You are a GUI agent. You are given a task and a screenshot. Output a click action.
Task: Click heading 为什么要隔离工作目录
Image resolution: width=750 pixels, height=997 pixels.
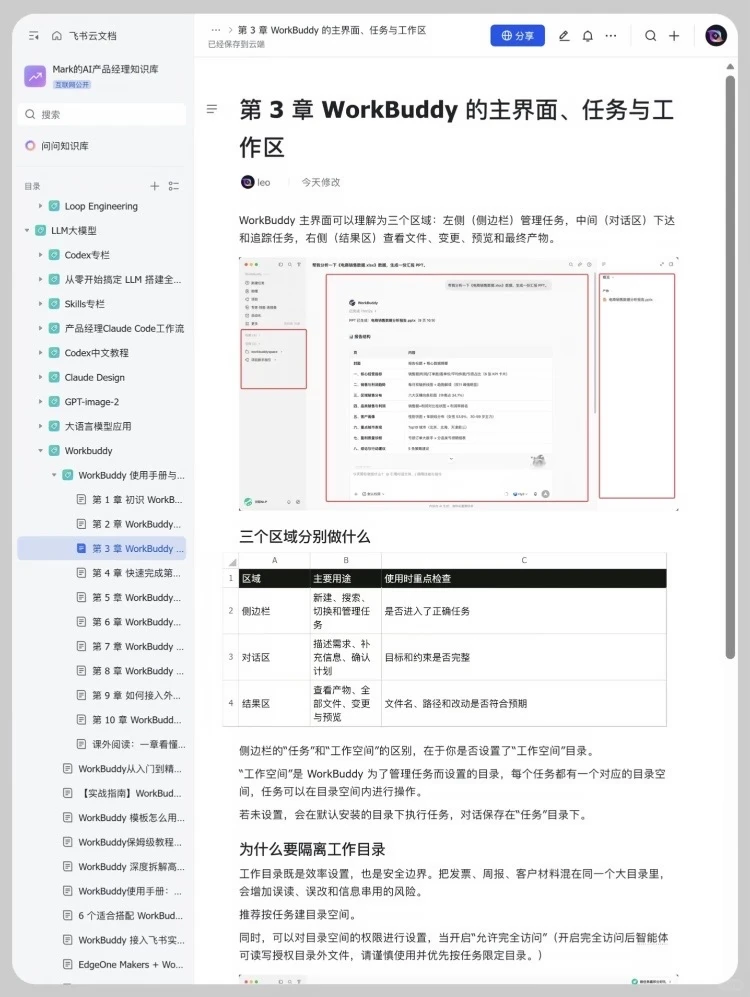coord(312,849)
